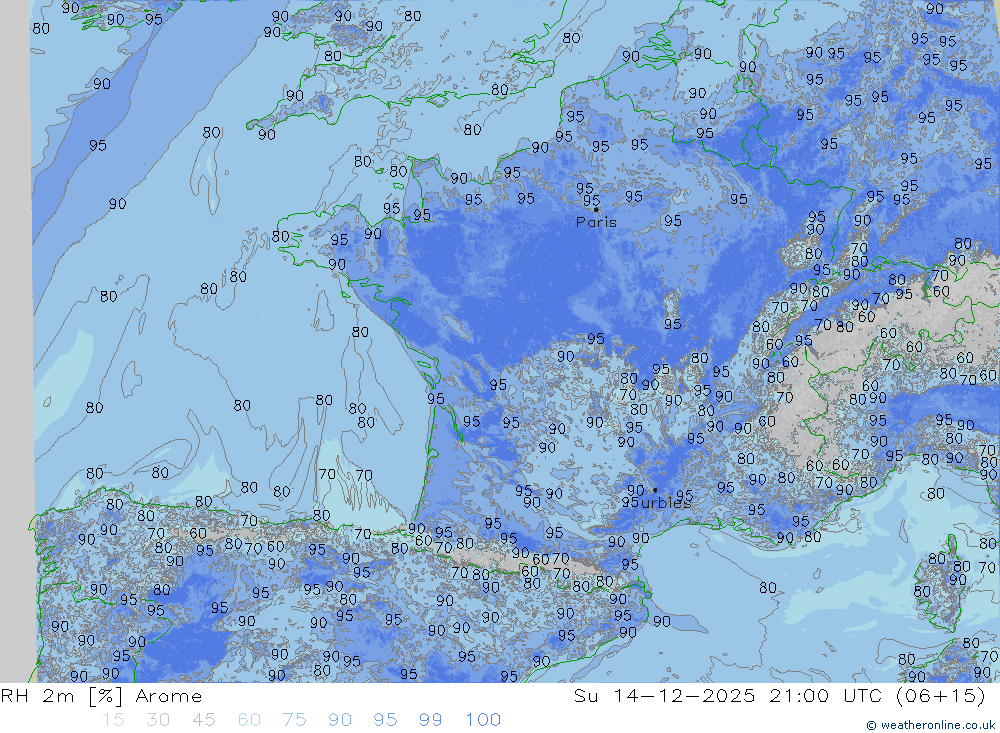This screenshot has height=733, width=1000.
Task: Click the Paris city label
Action: point(596,222)
